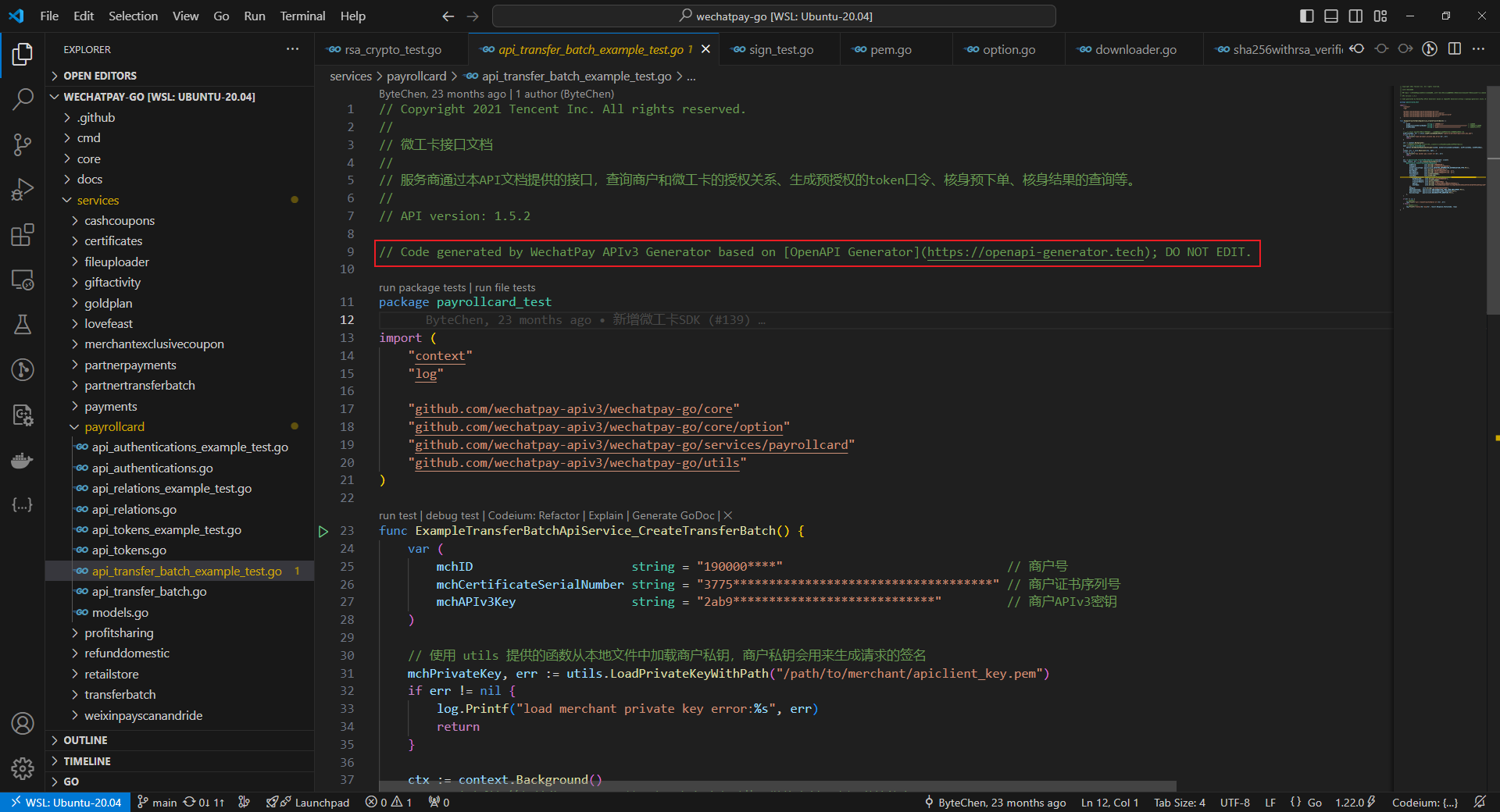Click the errors and warnings status indicator

(x=388, y=802)
